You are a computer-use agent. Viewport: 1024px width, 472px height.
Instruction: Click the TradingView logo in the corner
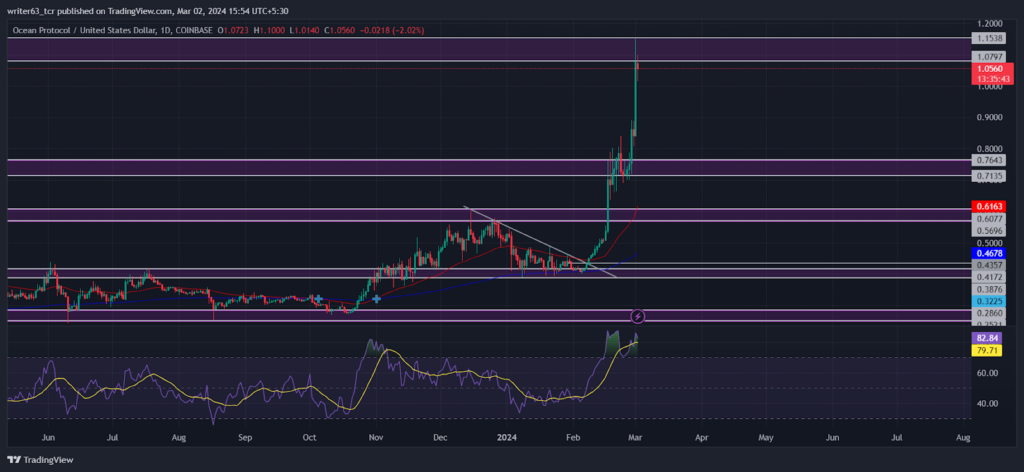point(40,460)
